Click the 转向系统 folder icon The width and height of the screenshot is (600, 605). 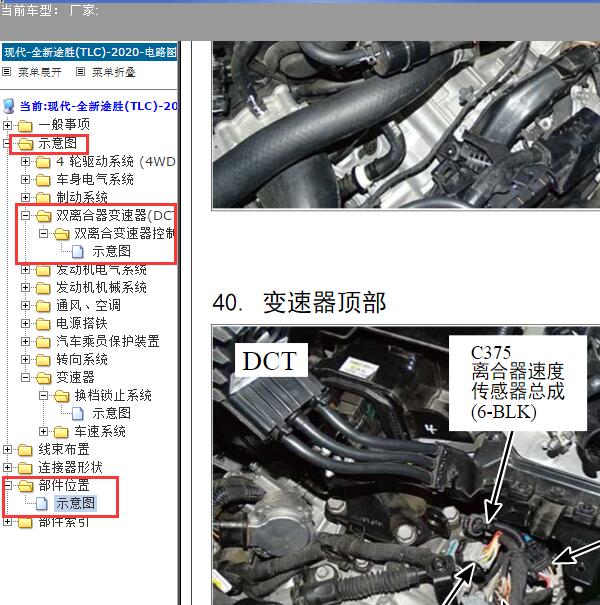[x=43, y=360]
